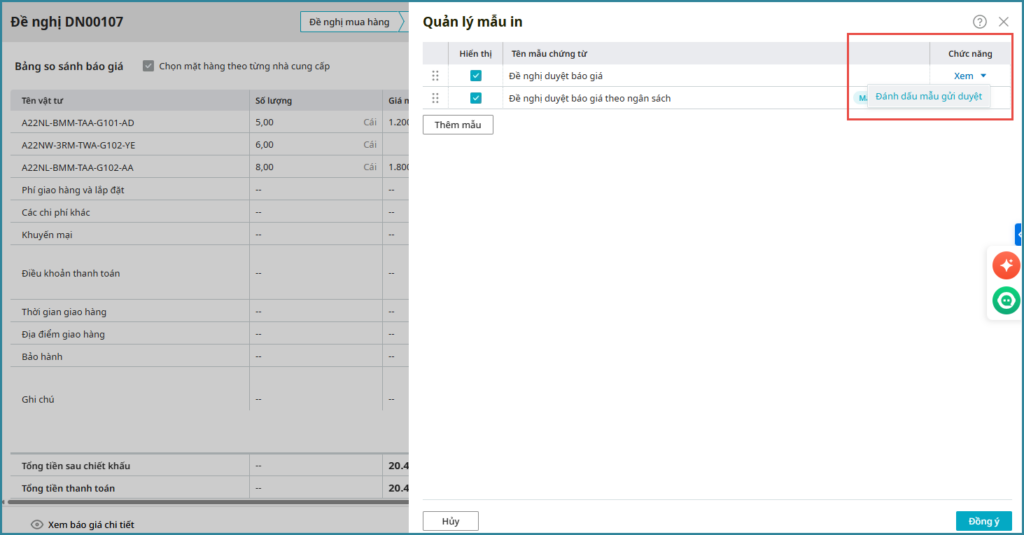Open the green chat support icon

(x=1006, y=300)
